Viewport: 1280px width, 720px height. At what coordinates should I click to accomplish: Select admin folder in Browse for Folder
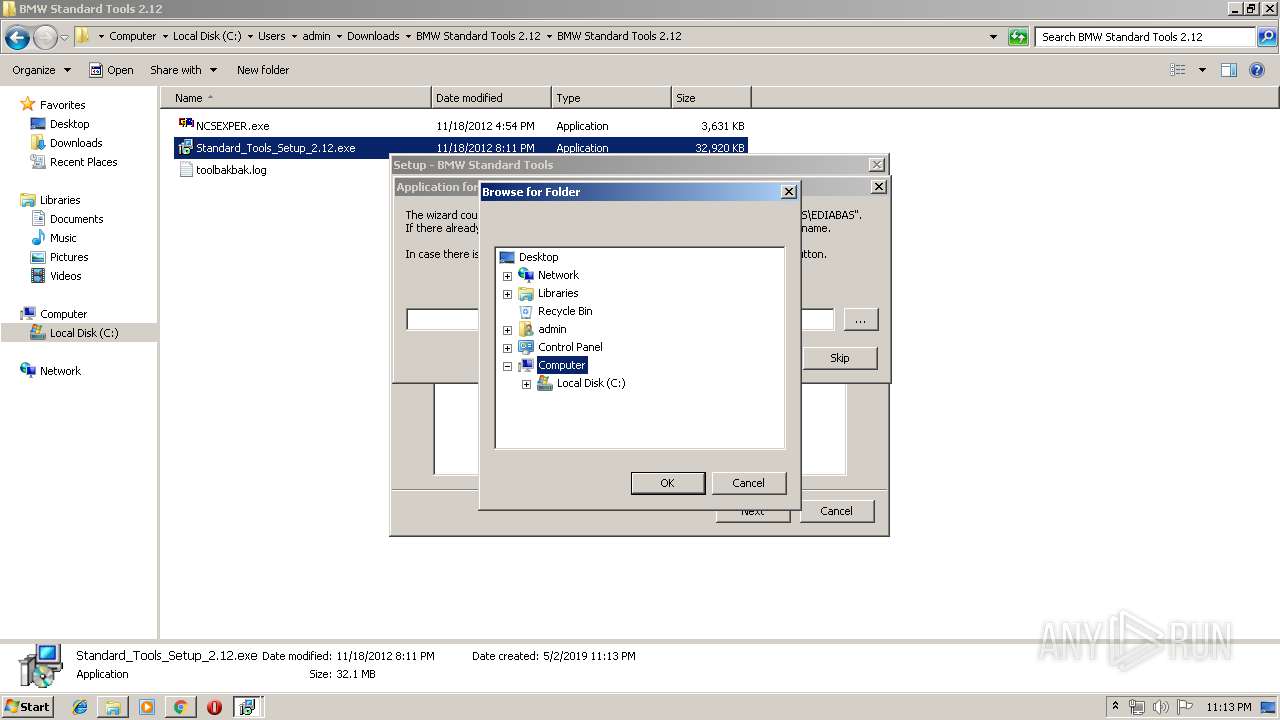[x=552, y=329]
